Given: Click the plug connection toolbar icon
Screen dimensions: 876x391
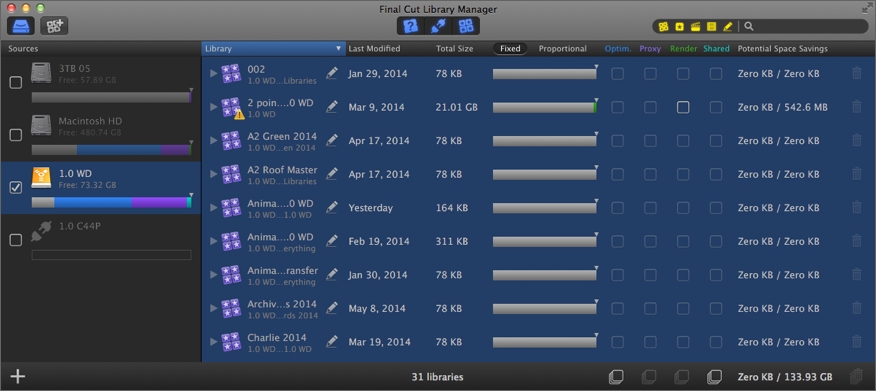Looking at the screenshot, I should click(x=438, y=26).
